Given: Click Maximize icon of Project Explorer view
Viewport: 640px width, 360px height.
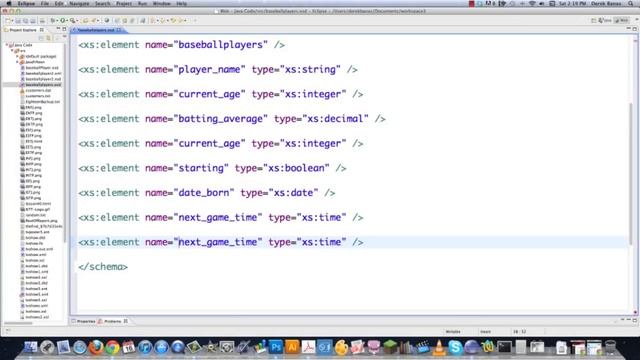Looking at the screenshot, I should [64, 29].
